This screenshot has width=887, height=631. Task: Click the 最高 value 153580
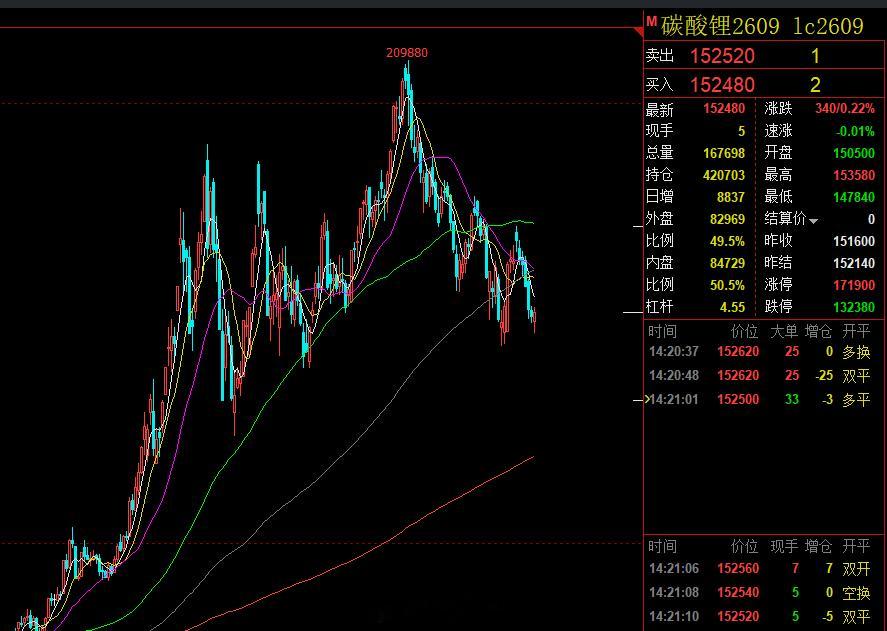point(854,175)
